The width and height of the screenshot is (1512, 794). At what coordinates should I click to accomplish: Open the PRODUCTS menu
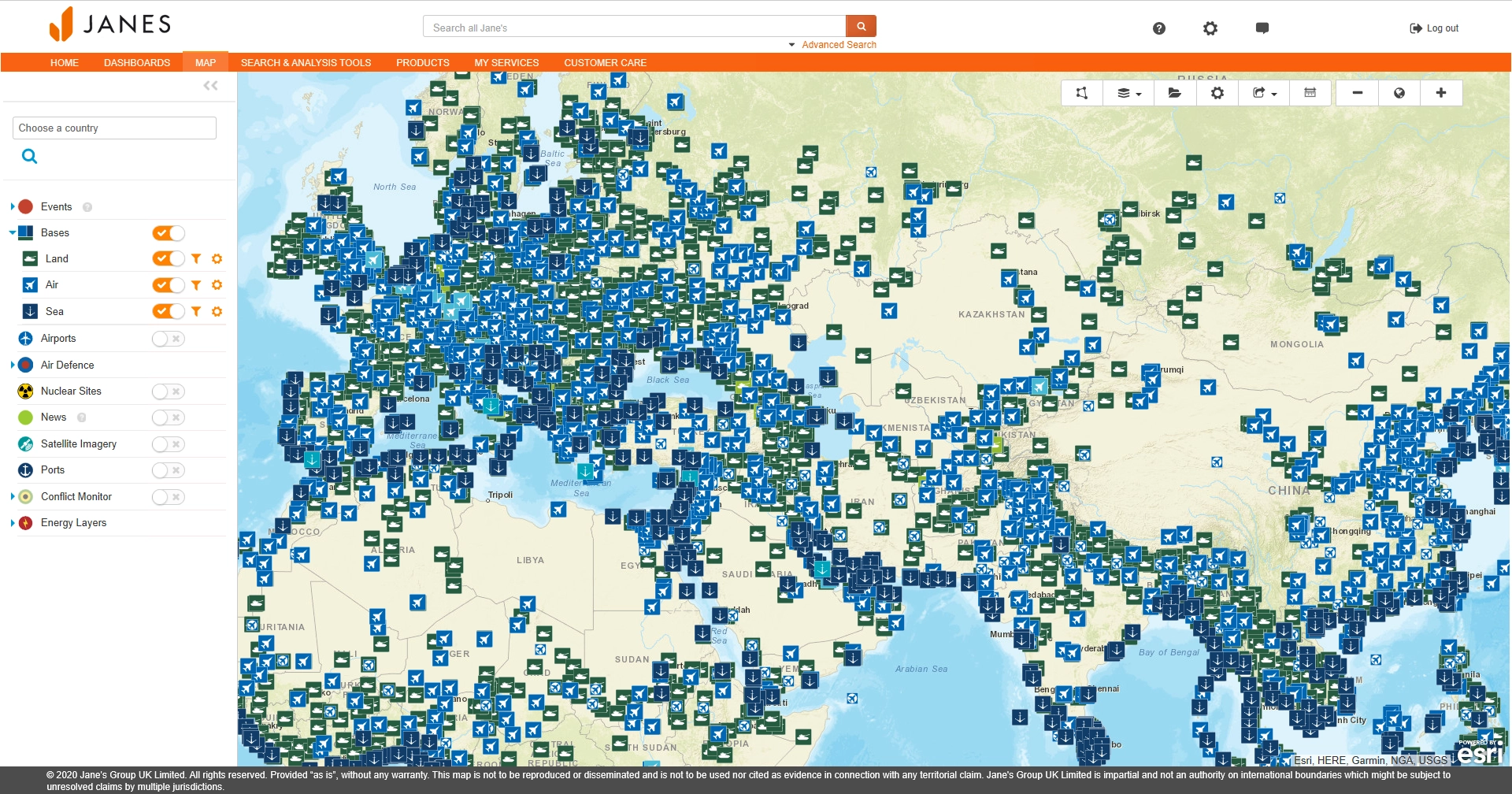tap(423, 62)
